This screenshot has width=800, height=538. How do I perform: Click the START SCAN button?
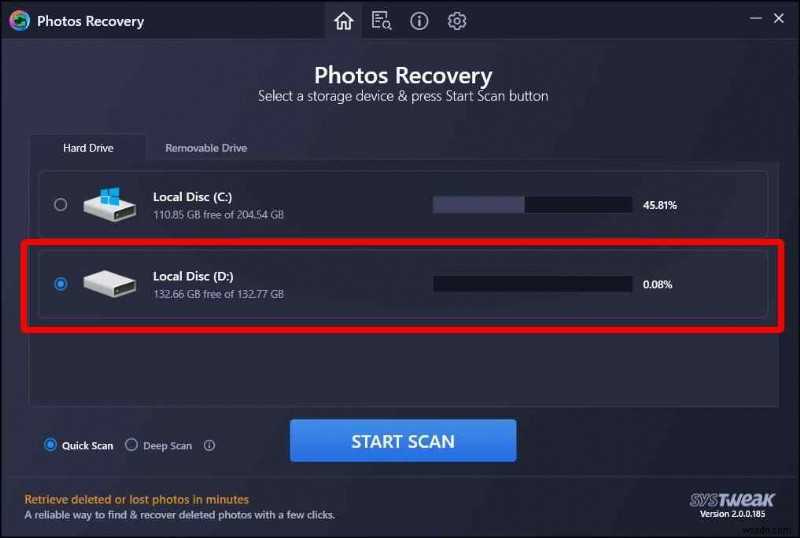pyautogui.click(x=403, y=441)
